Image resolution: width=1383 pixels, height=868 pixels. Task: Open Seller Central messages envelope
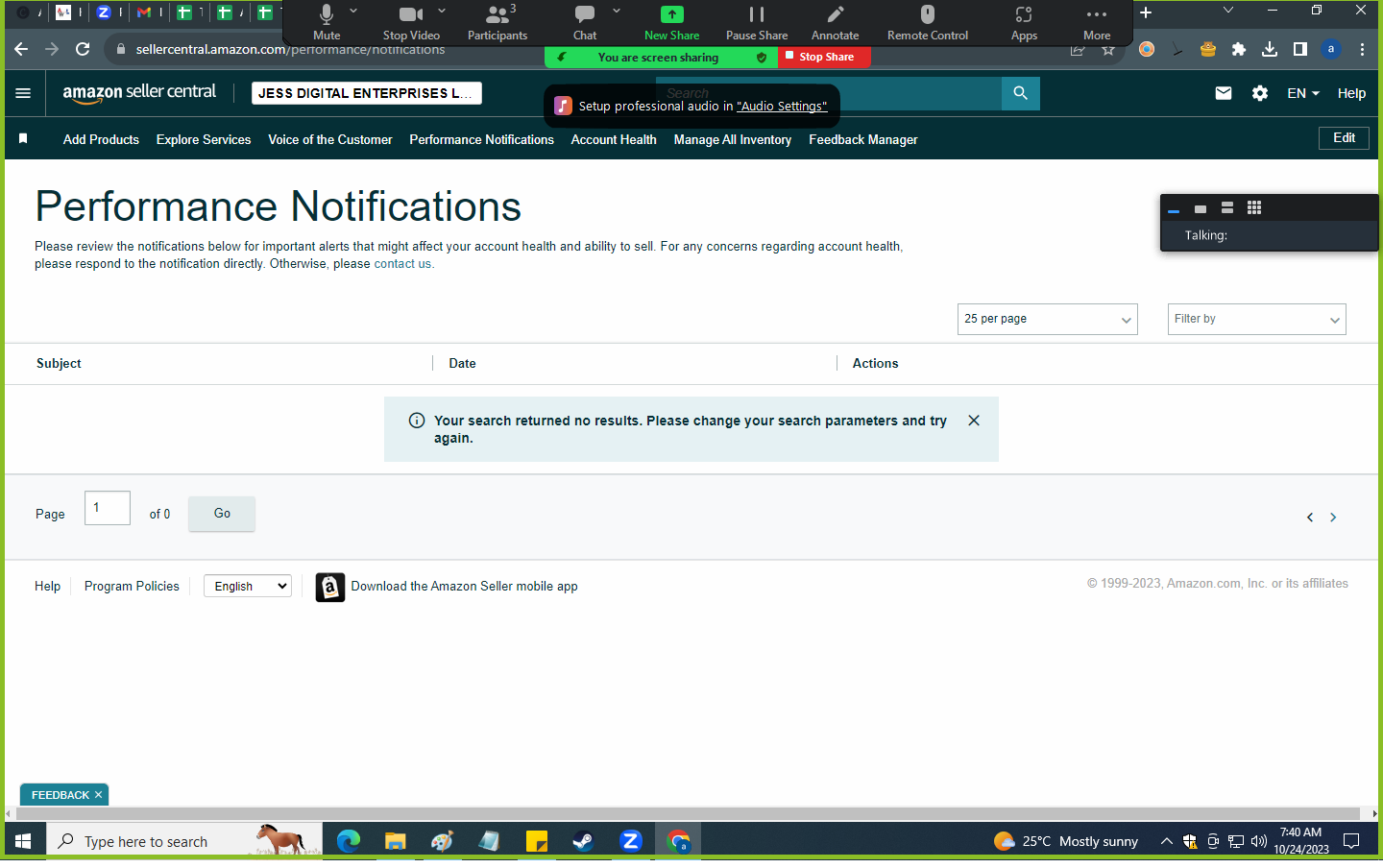[1224, 93]
